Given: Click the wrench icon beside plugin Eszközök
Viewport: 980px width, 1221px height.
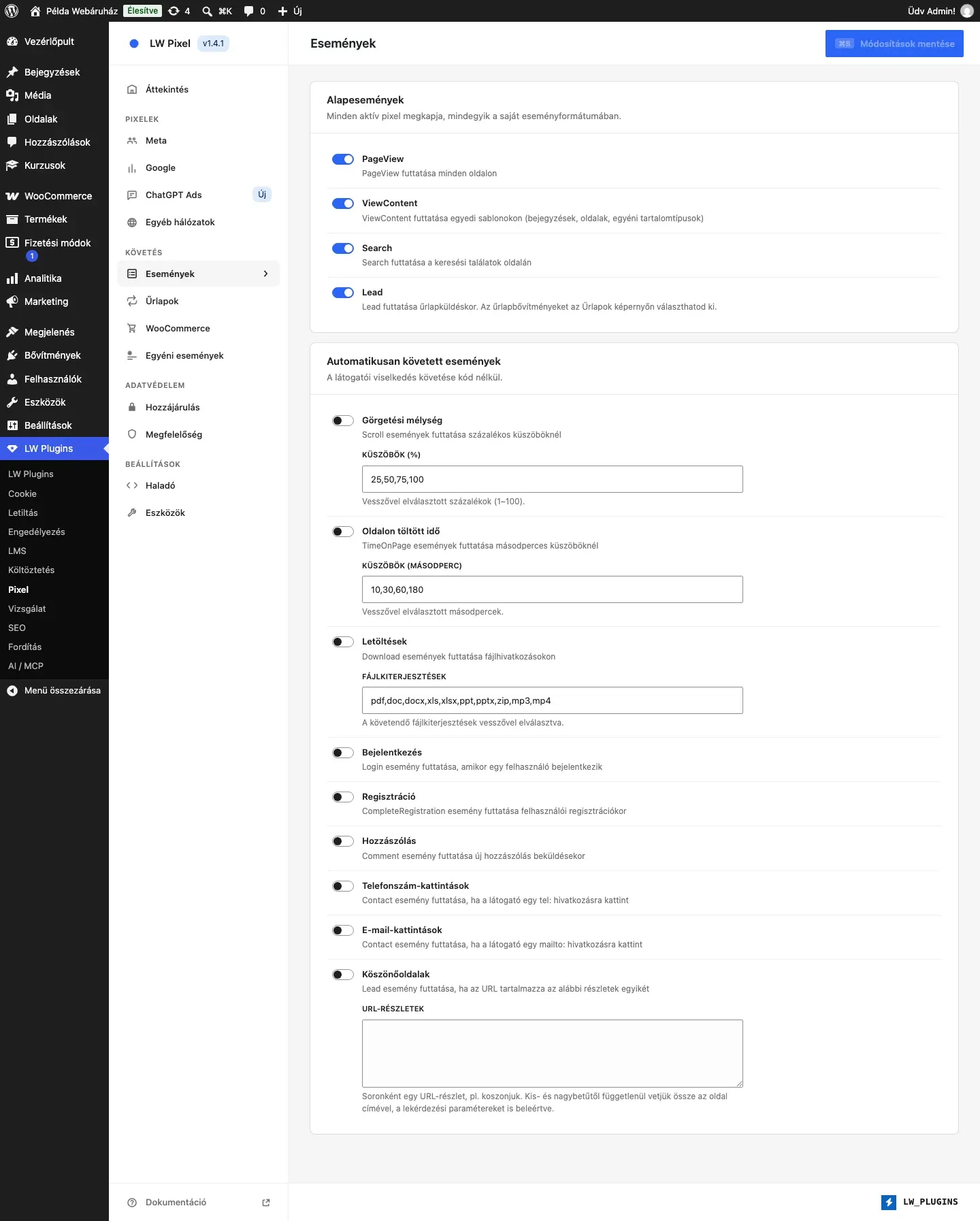Looking at the screenshot, I should click(132, 512).
